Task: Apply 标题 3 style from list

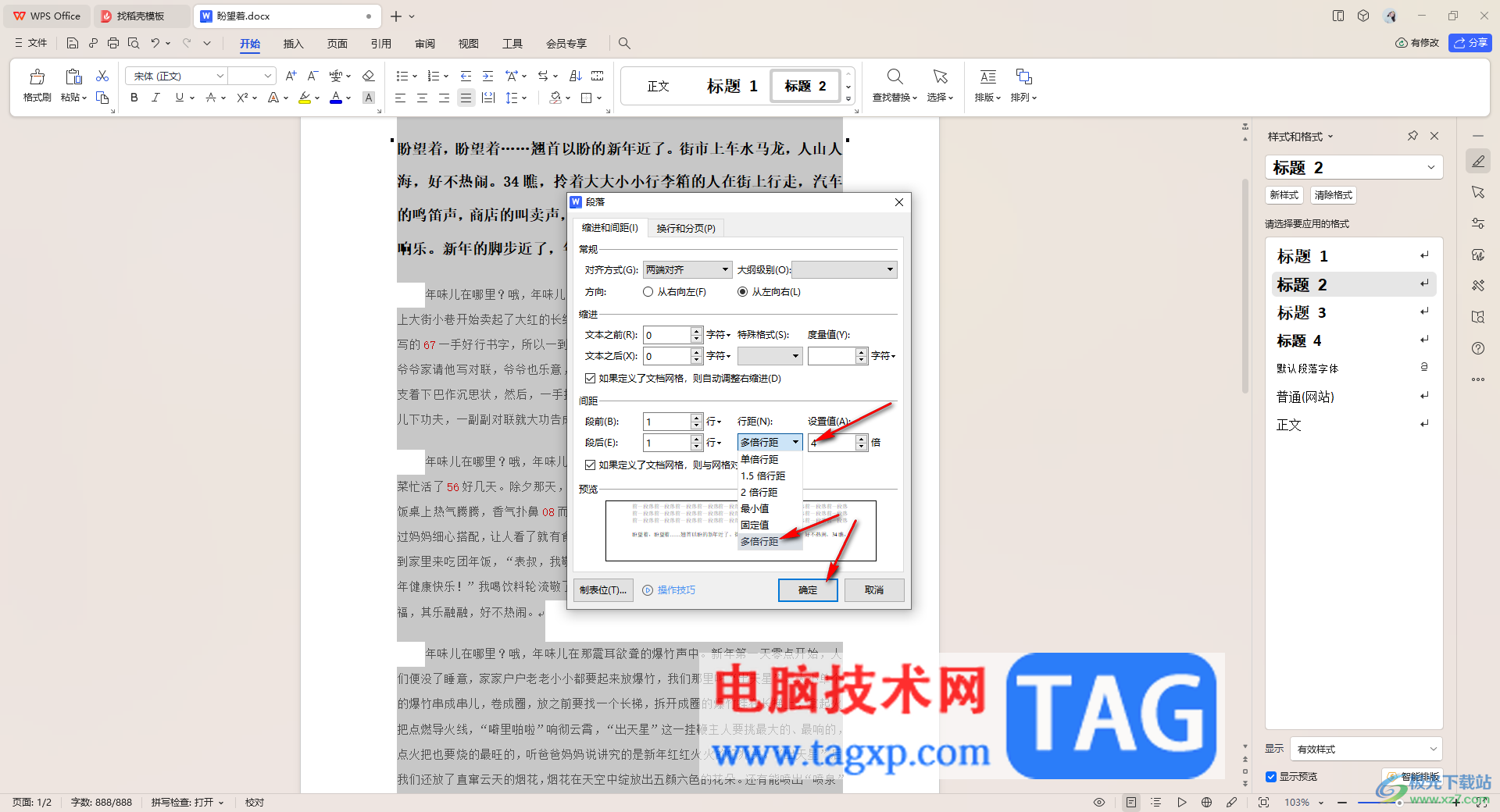Action: pos(1354,312)
